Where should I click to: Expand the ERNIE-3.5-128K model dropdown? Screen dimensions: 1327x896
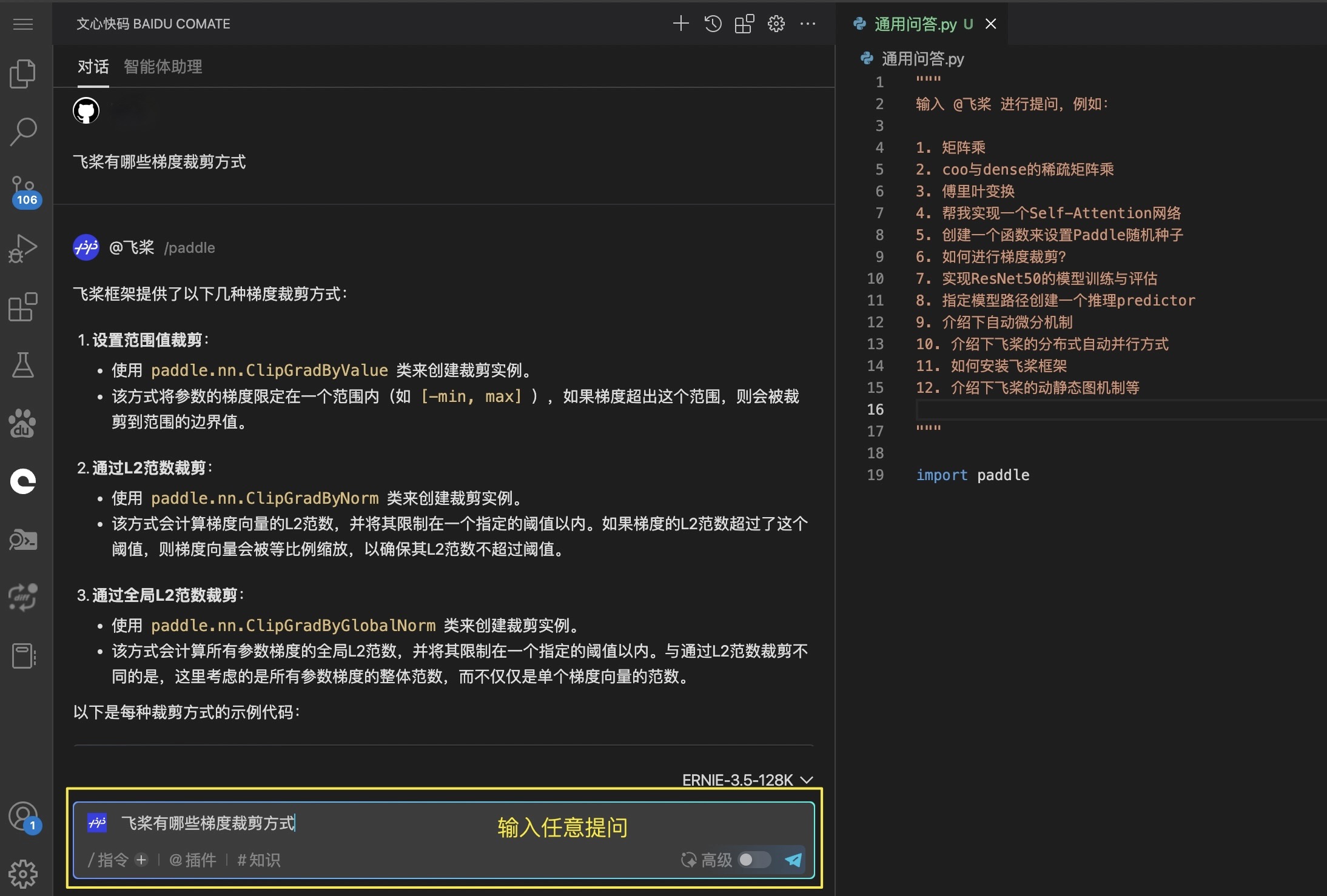click(x=747, y=780)
